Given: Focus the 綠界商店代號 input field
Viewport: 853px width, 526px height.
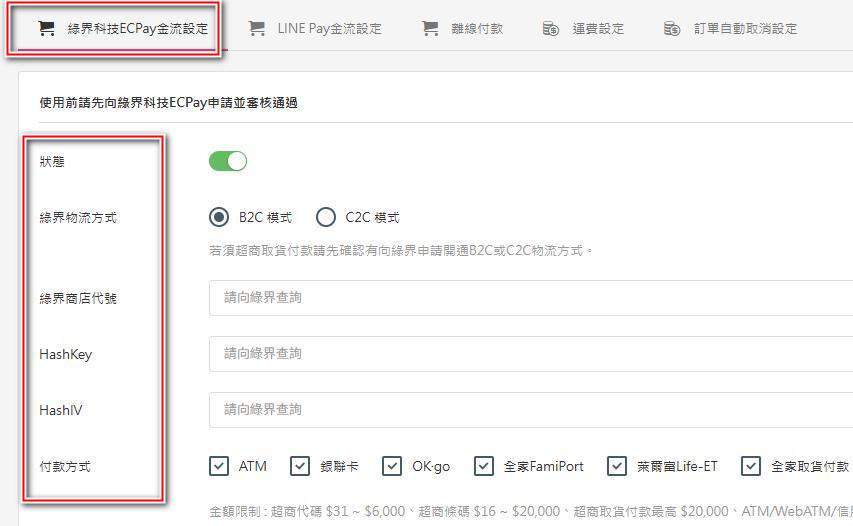Looking at the screenshot, I should tap(531, 298).
